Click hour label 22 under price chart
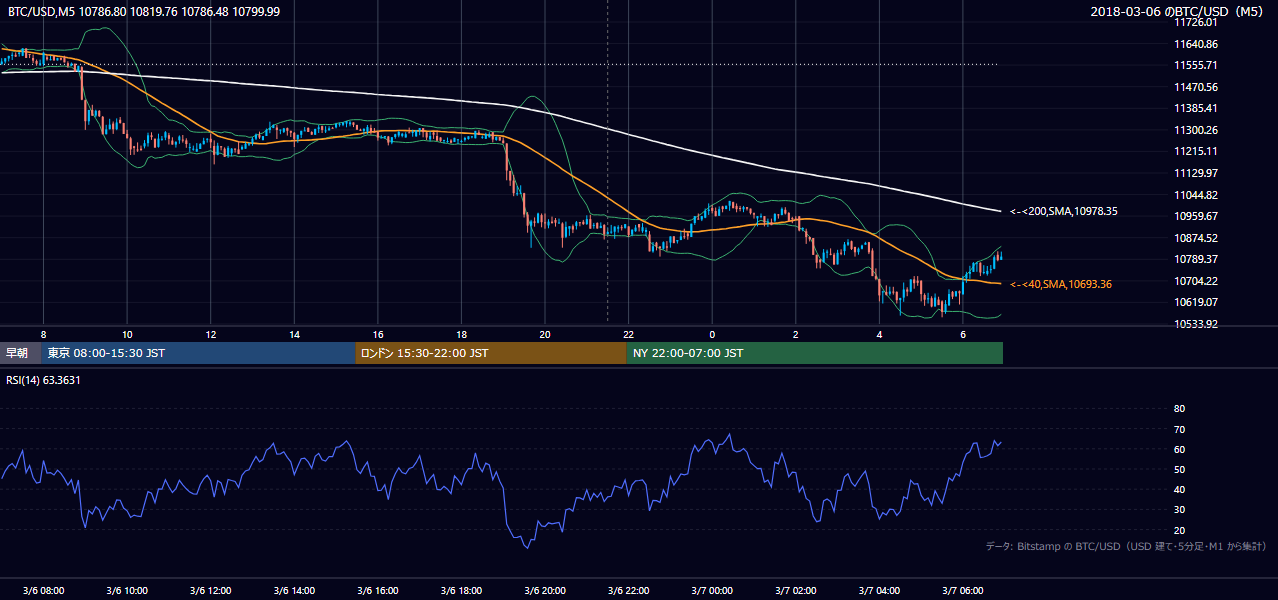 coord(629,334)
